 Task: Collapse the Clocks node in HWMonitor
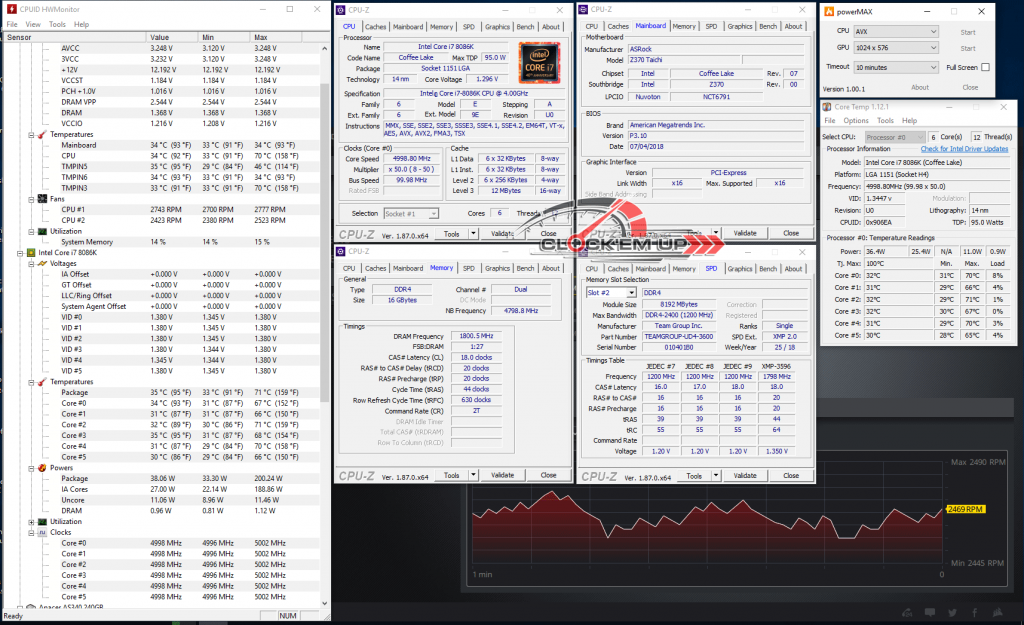coord(31,533)
